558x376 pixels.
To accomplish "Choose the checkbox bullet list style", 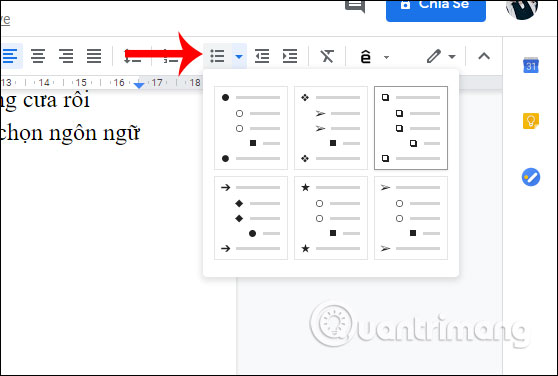I will (411, 128).
